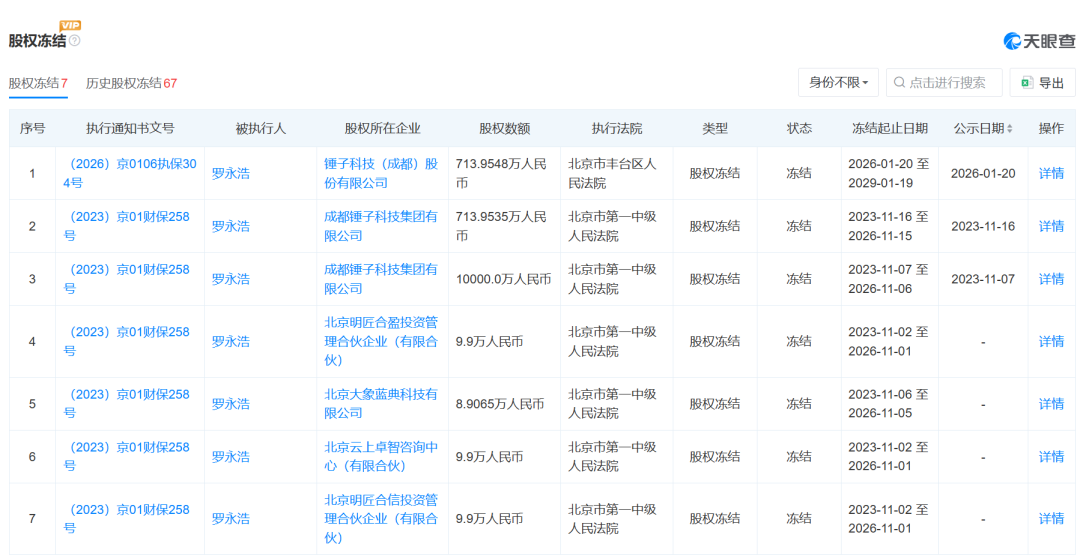Open case link （2026）京0106执保304号

(130, 173)
